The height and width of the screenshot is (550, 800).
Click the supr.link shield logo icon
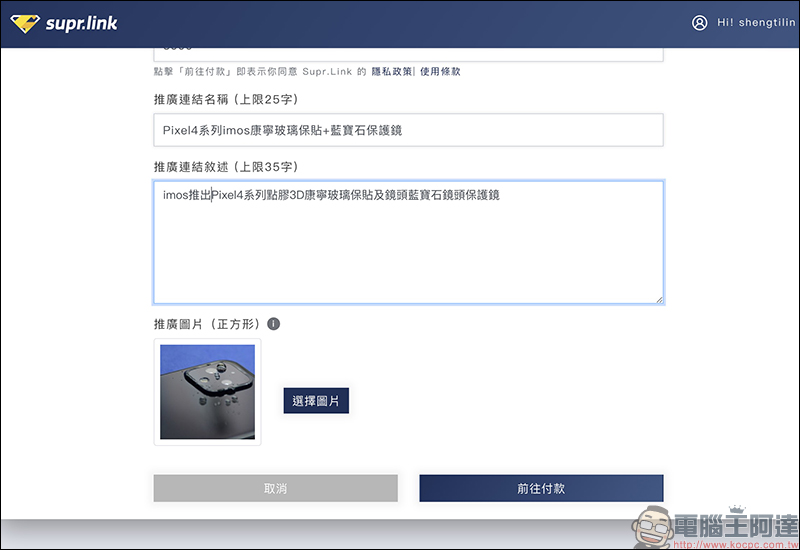tap(25, 23)
